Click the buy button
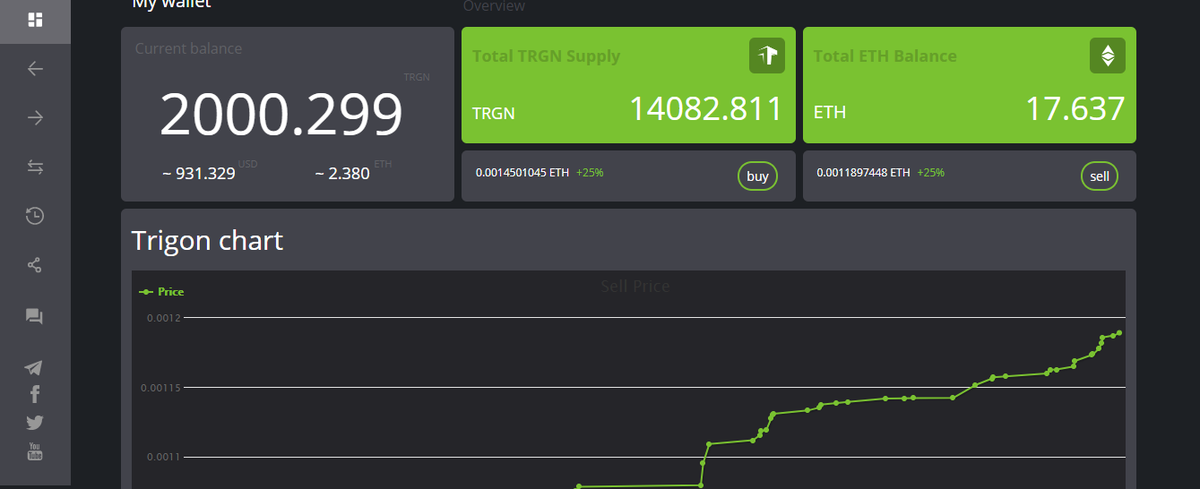The width and height of the screenshot is (1200, 489). click(x=758, y=176)
